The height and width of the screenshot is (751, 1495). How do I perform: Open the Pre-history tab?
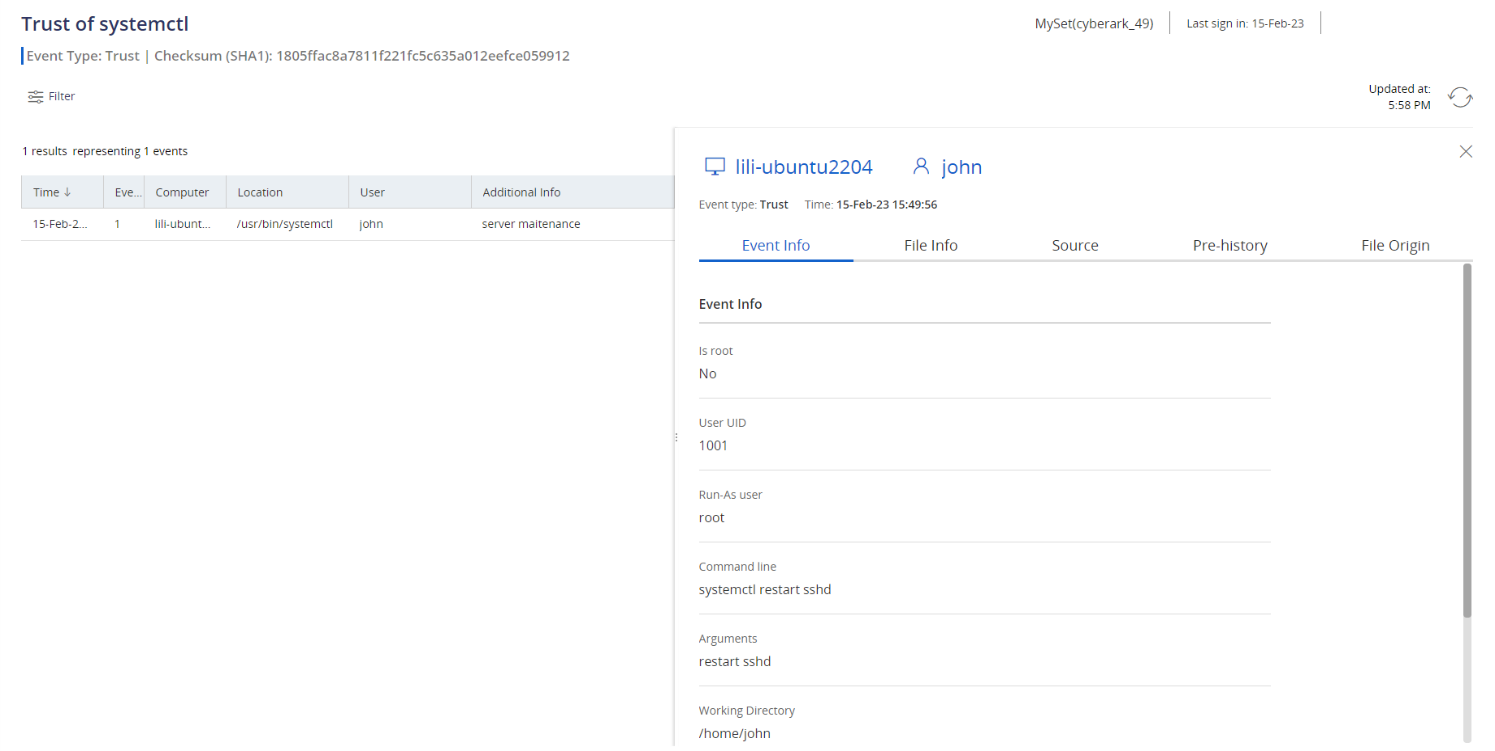pyautogui.click(x=1229, y=244)
